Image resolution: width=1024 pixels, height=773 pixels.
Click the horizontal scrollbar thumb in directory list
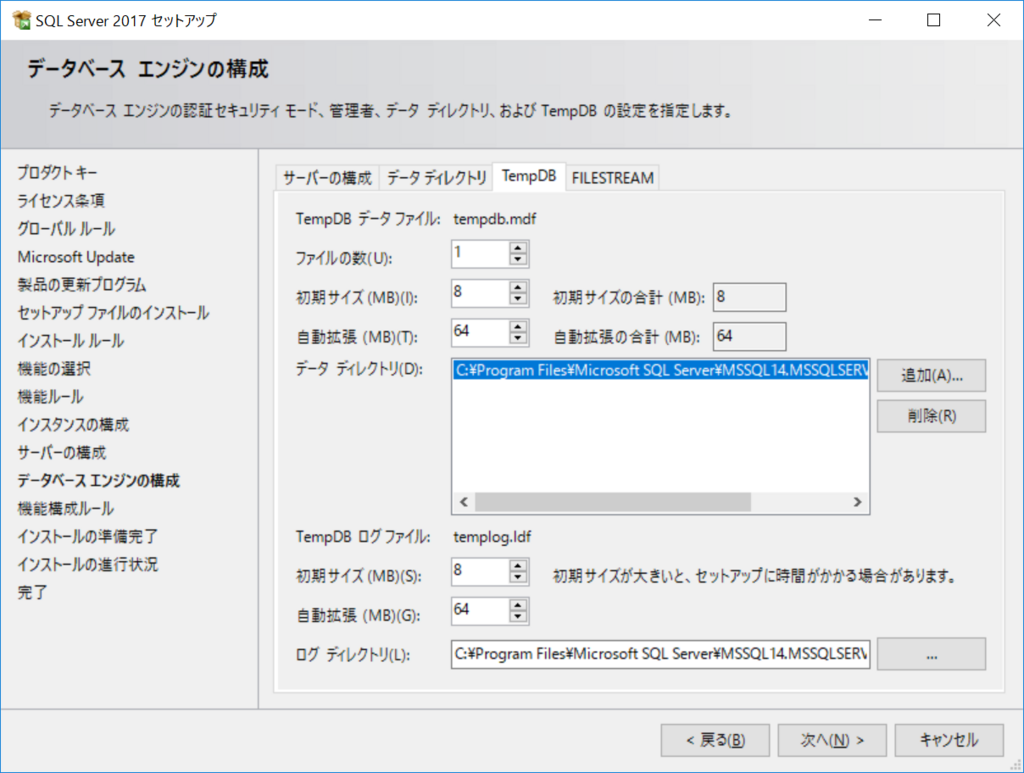(x=613, y=501)
